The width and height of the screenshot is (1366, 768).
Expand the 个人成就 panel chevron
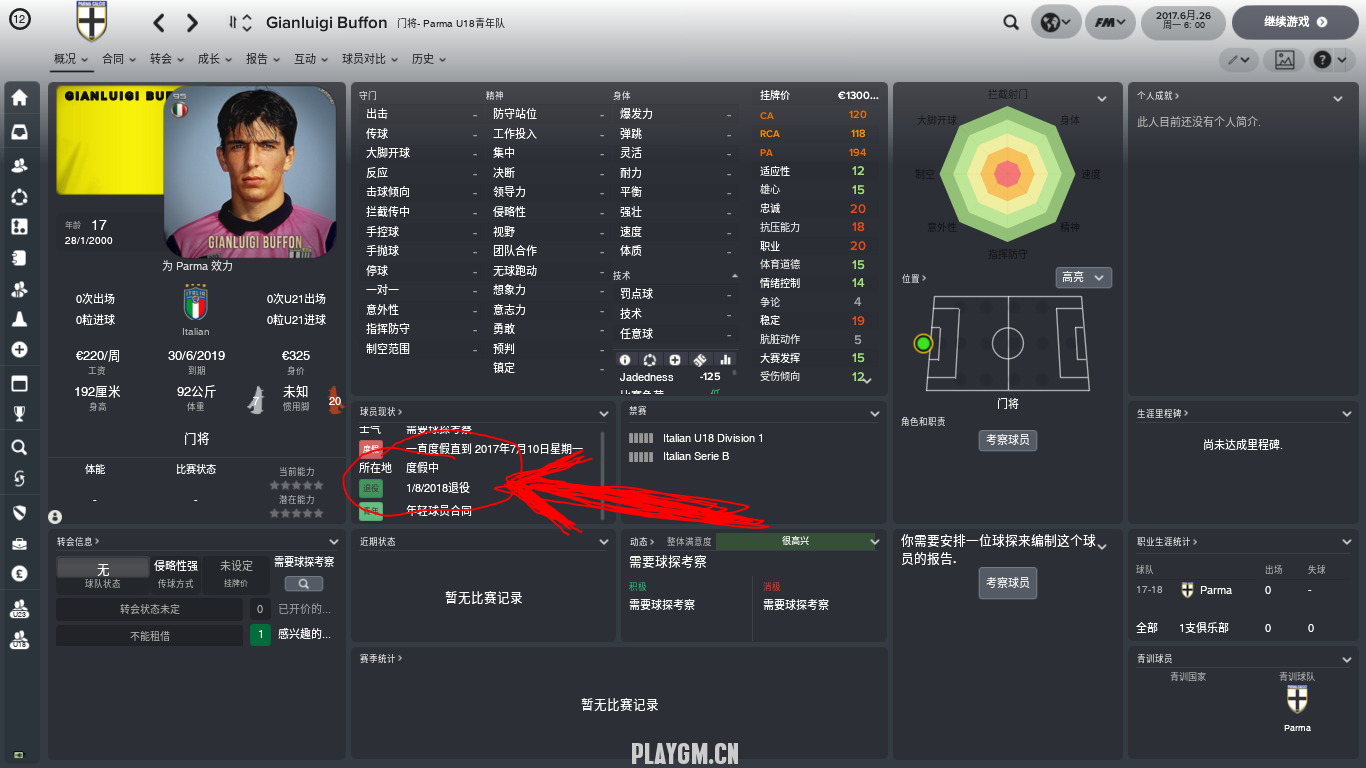1338,98
